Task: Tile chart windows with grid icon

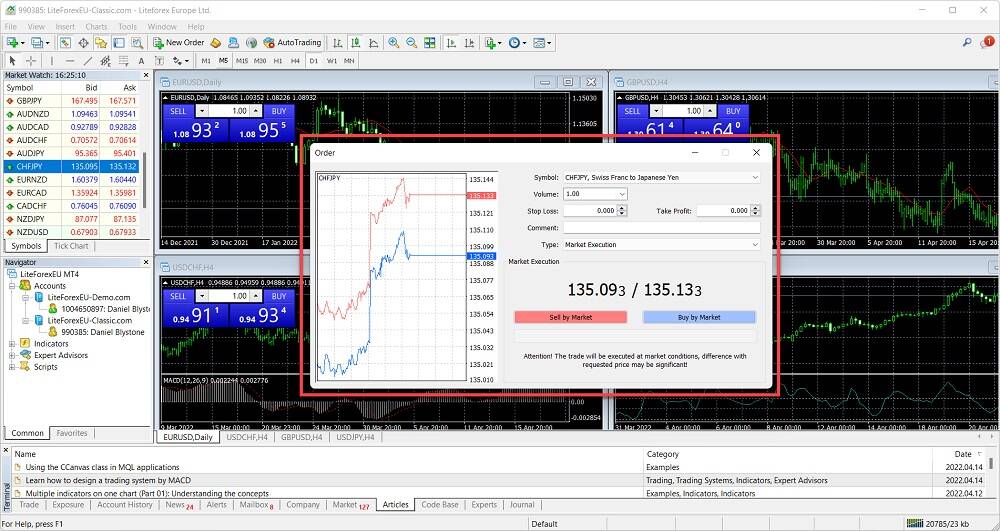Action: coord(430,43)
